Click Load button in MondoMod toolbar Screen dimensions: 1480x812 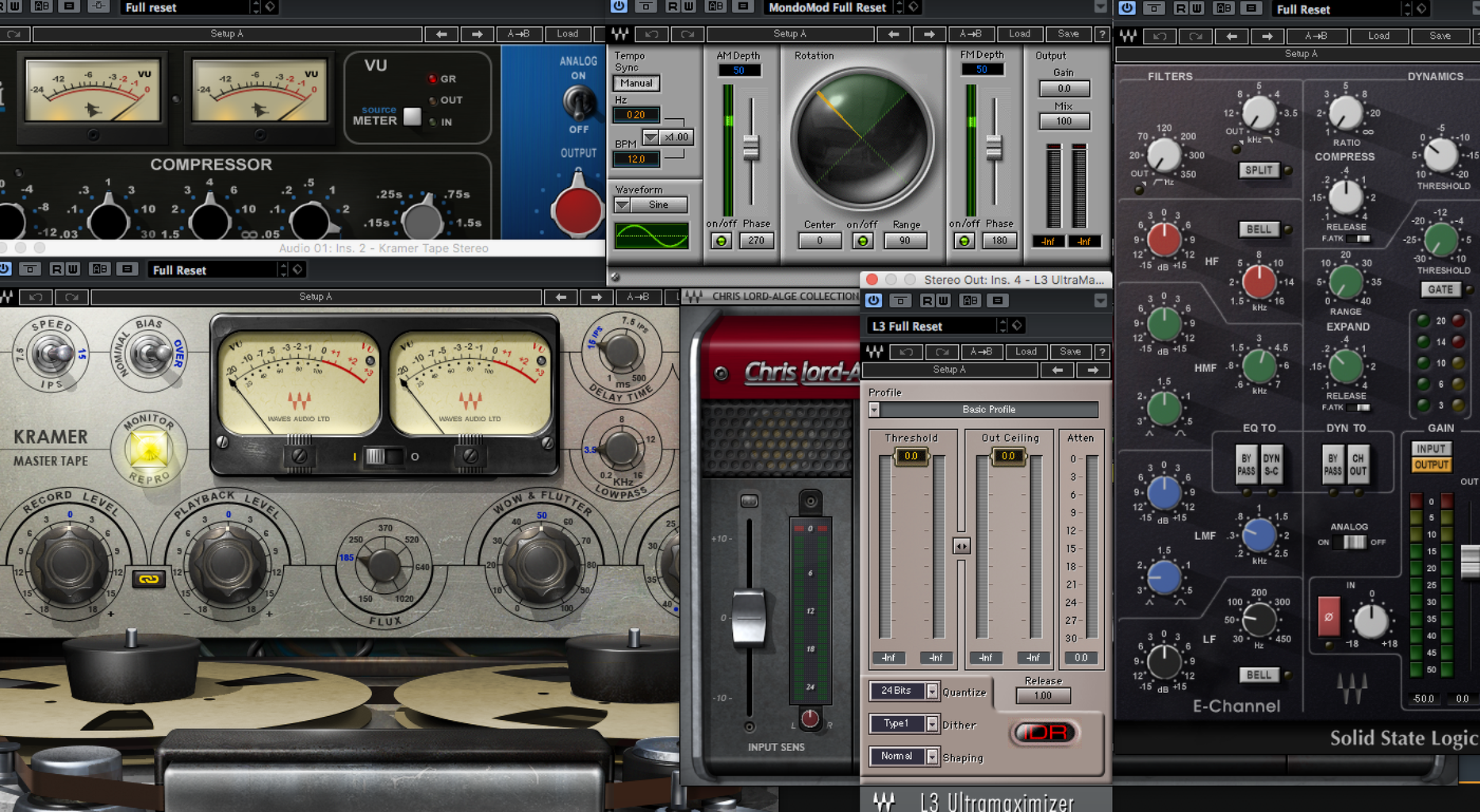click(1019, 34)
